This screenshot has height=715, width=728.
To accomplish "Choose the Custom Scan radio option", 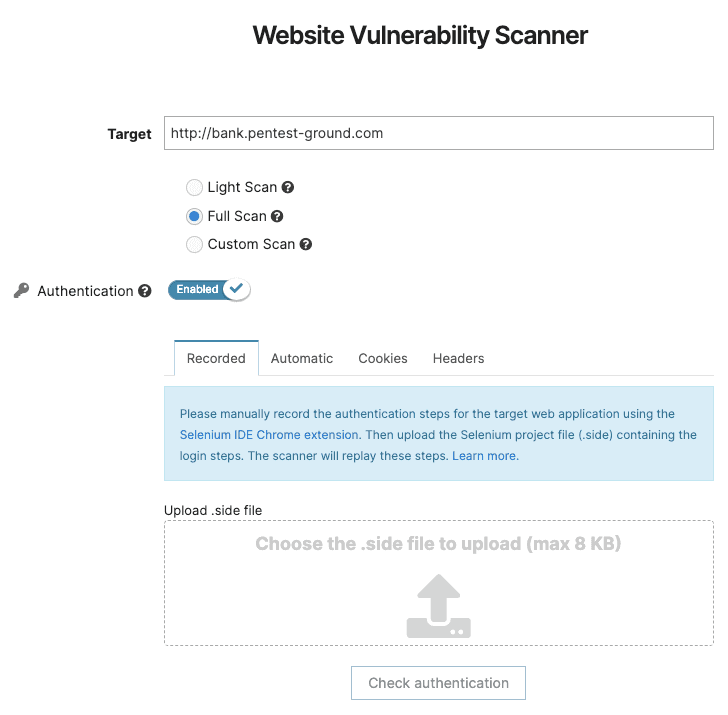I will (x=194, y=244).
